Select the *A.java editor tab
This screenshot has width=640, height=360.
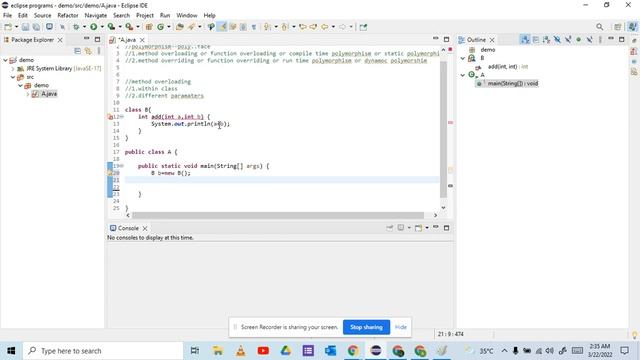[x=127, y=40]
